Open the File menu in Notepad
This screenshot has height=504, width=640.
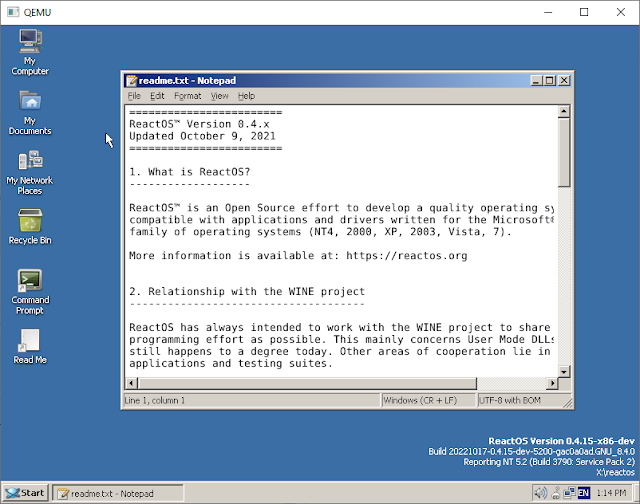(134, 96)
